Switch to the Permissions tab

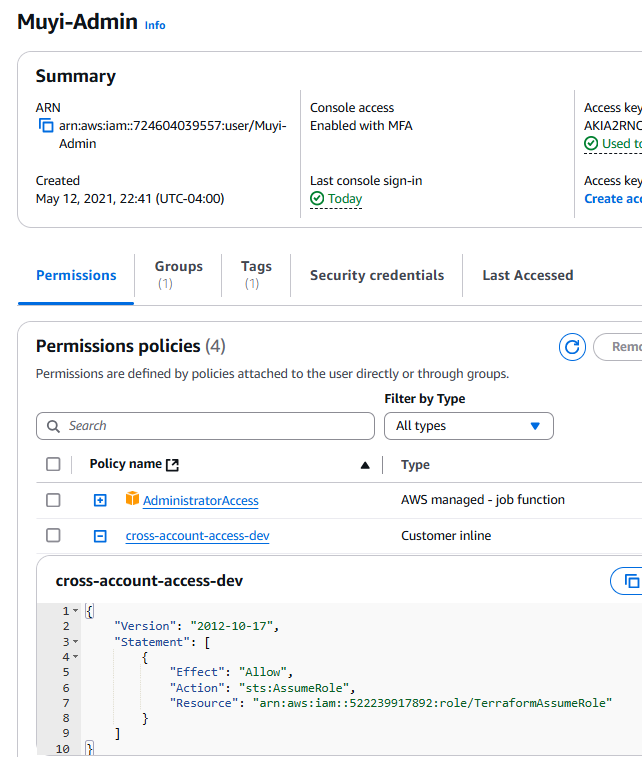coord(76,275)
